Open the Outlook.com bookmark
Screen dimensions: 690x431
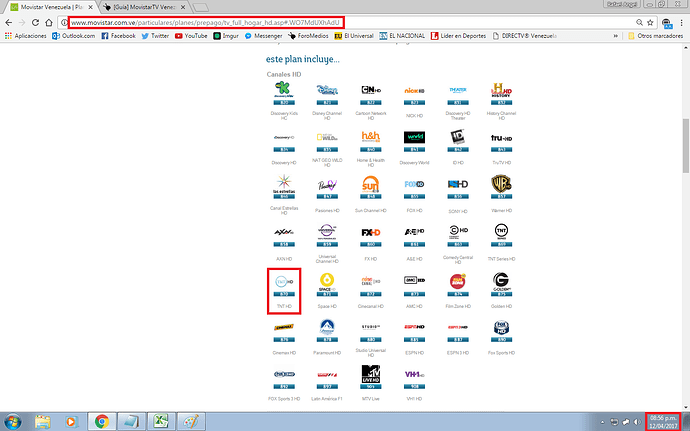click(73, 36)
